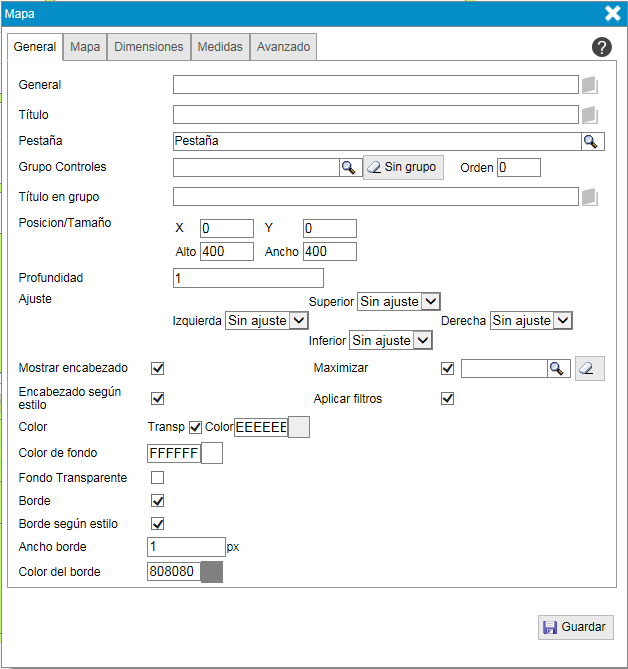Click the help question mark icon

coord(601,47)
